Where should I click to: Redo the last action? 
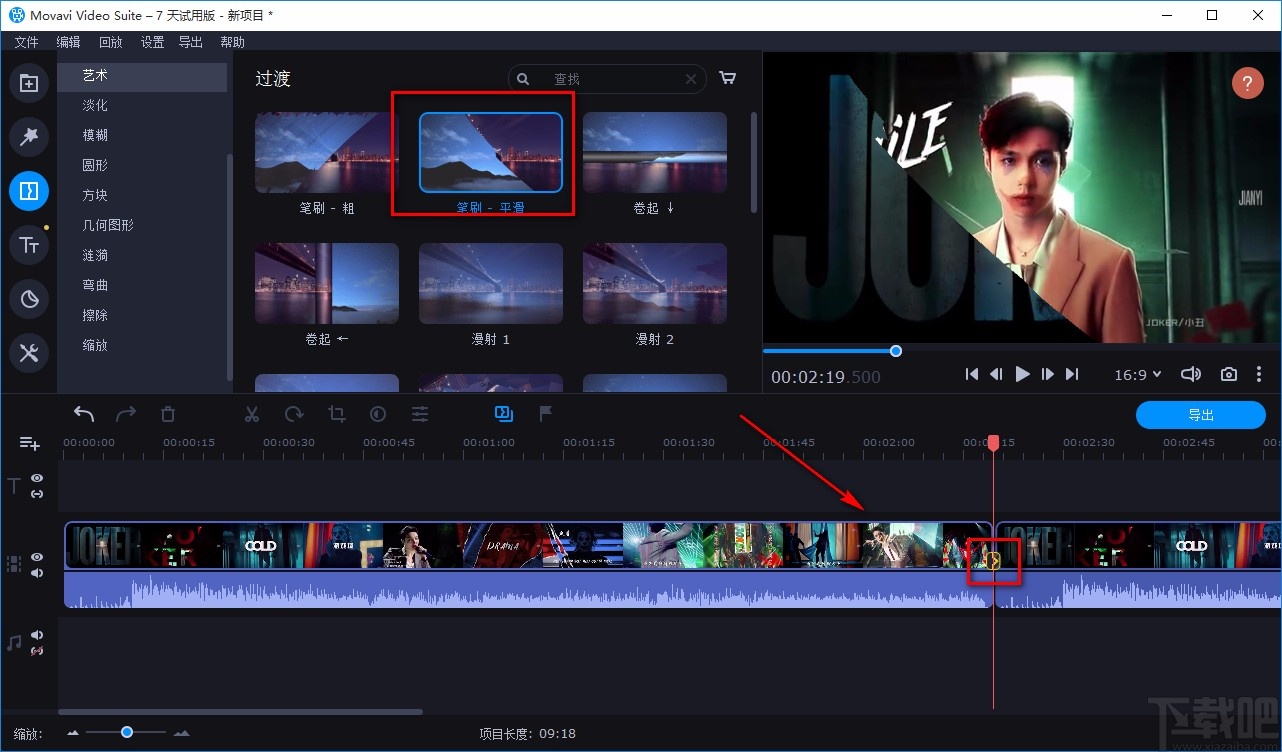point(126,414)
